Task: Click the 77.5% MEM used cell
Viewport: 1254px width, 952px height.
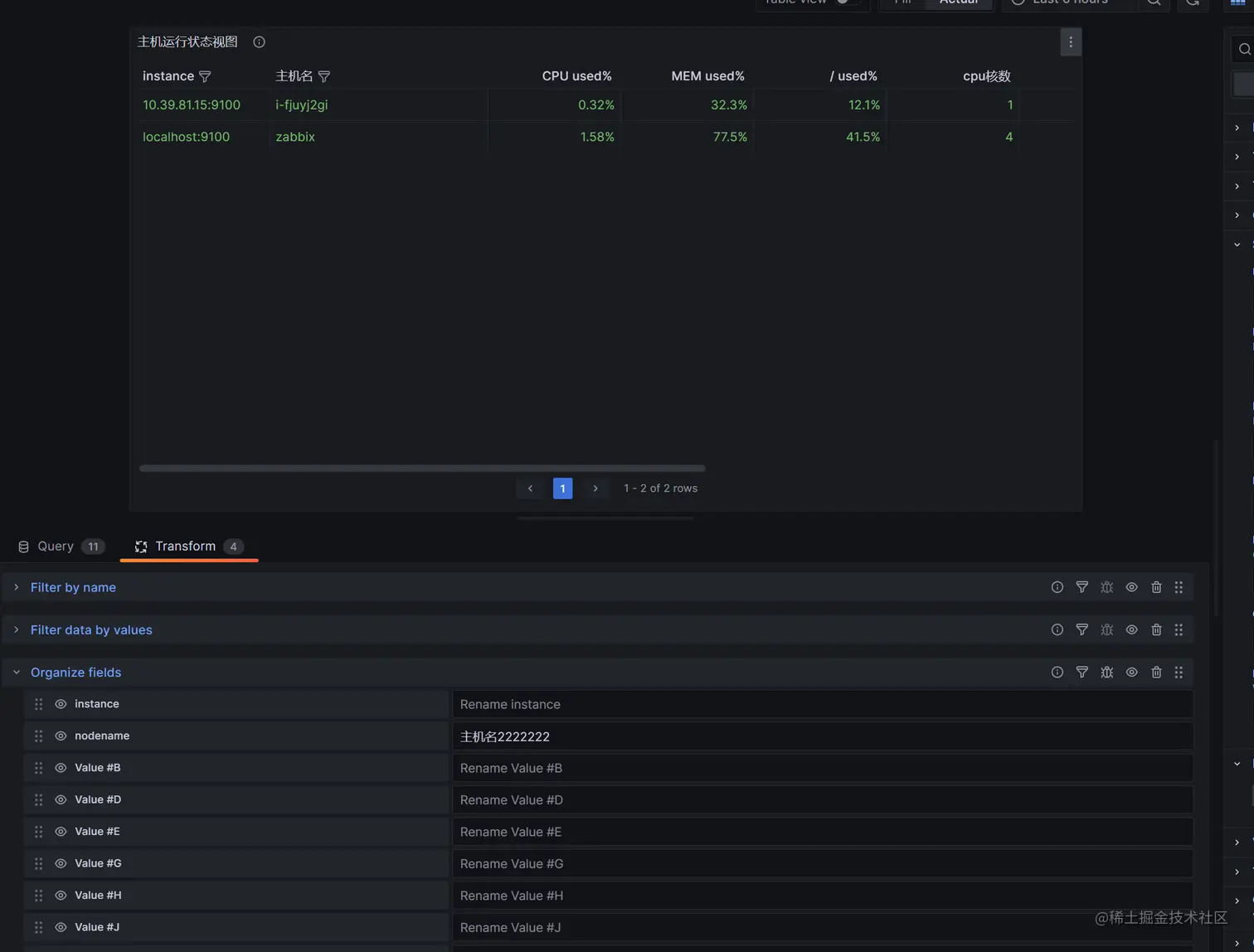Action: coord(730,137)
